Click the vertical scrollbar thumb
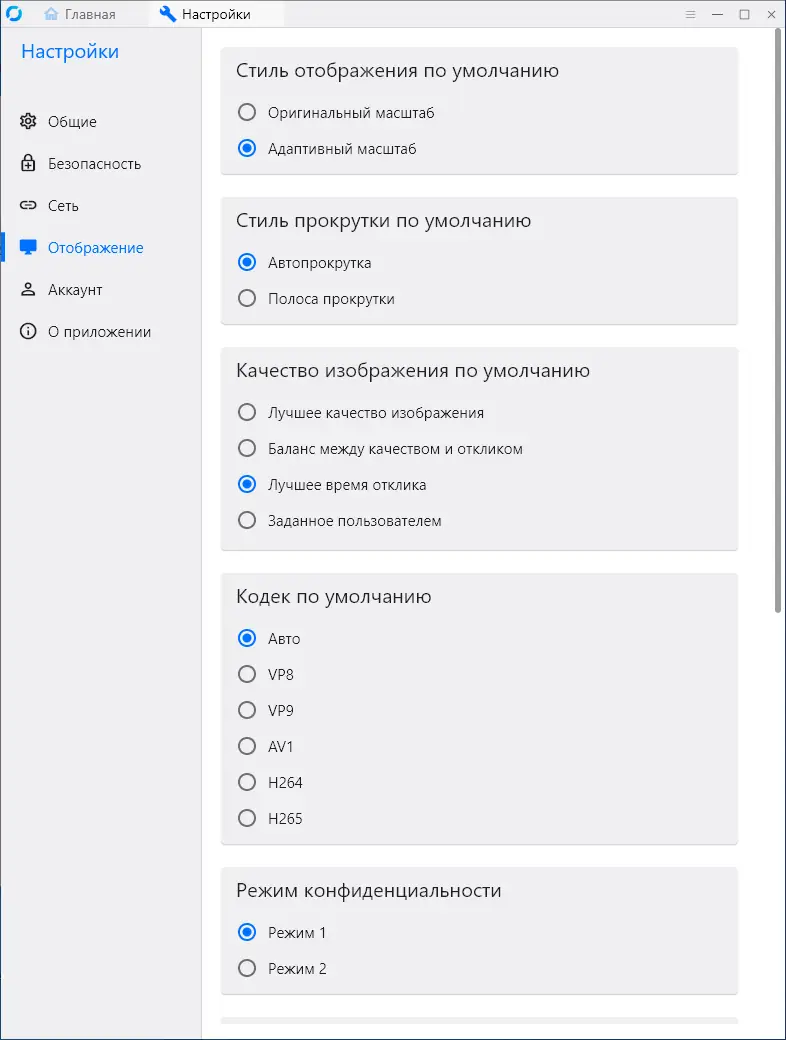Image resolution: width=786 pixels, height=1040 pixels. tap(779, 320)
